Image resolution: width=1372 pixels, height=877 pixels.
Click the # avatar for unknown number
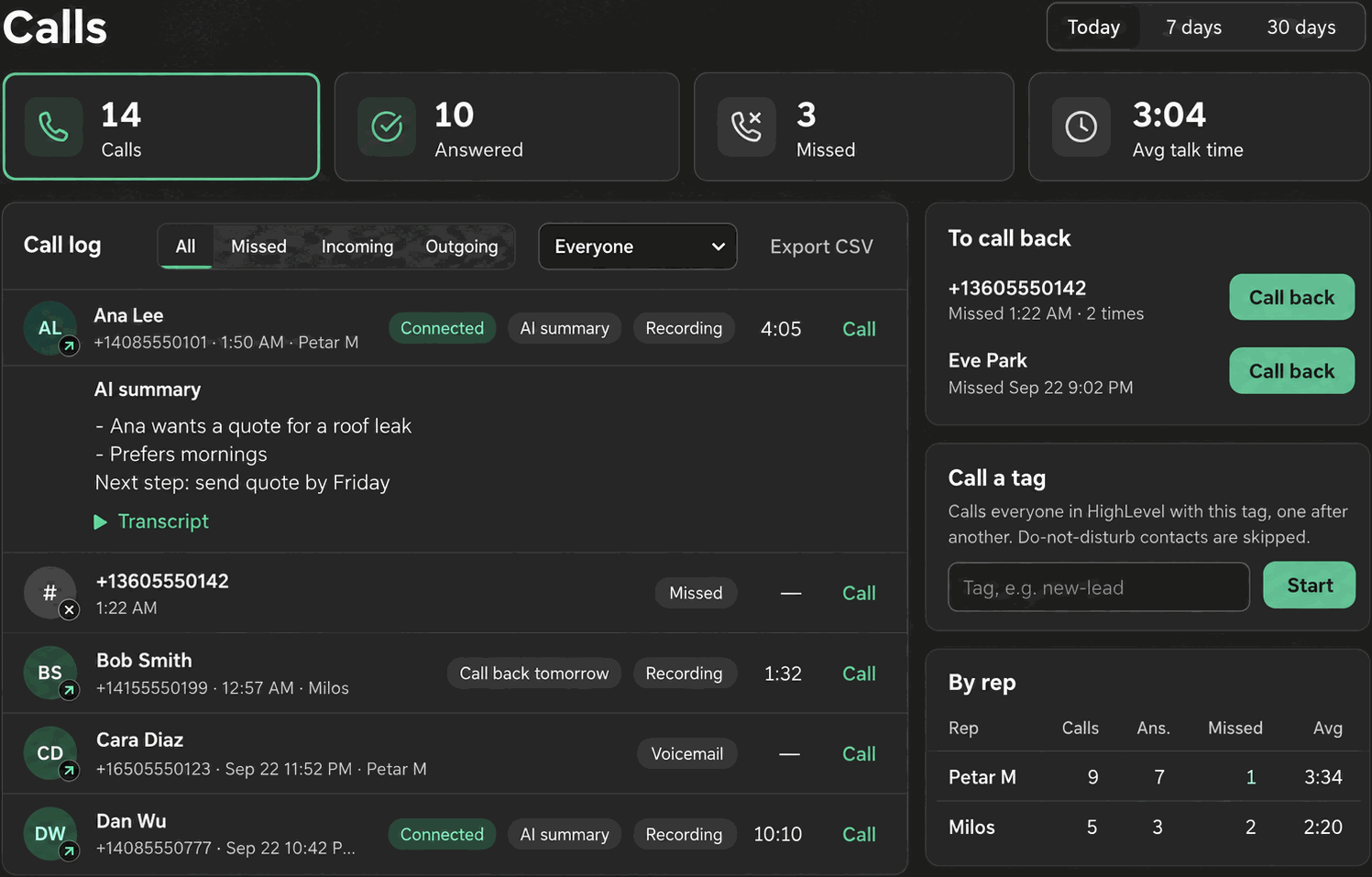click(x=50, y=593)
